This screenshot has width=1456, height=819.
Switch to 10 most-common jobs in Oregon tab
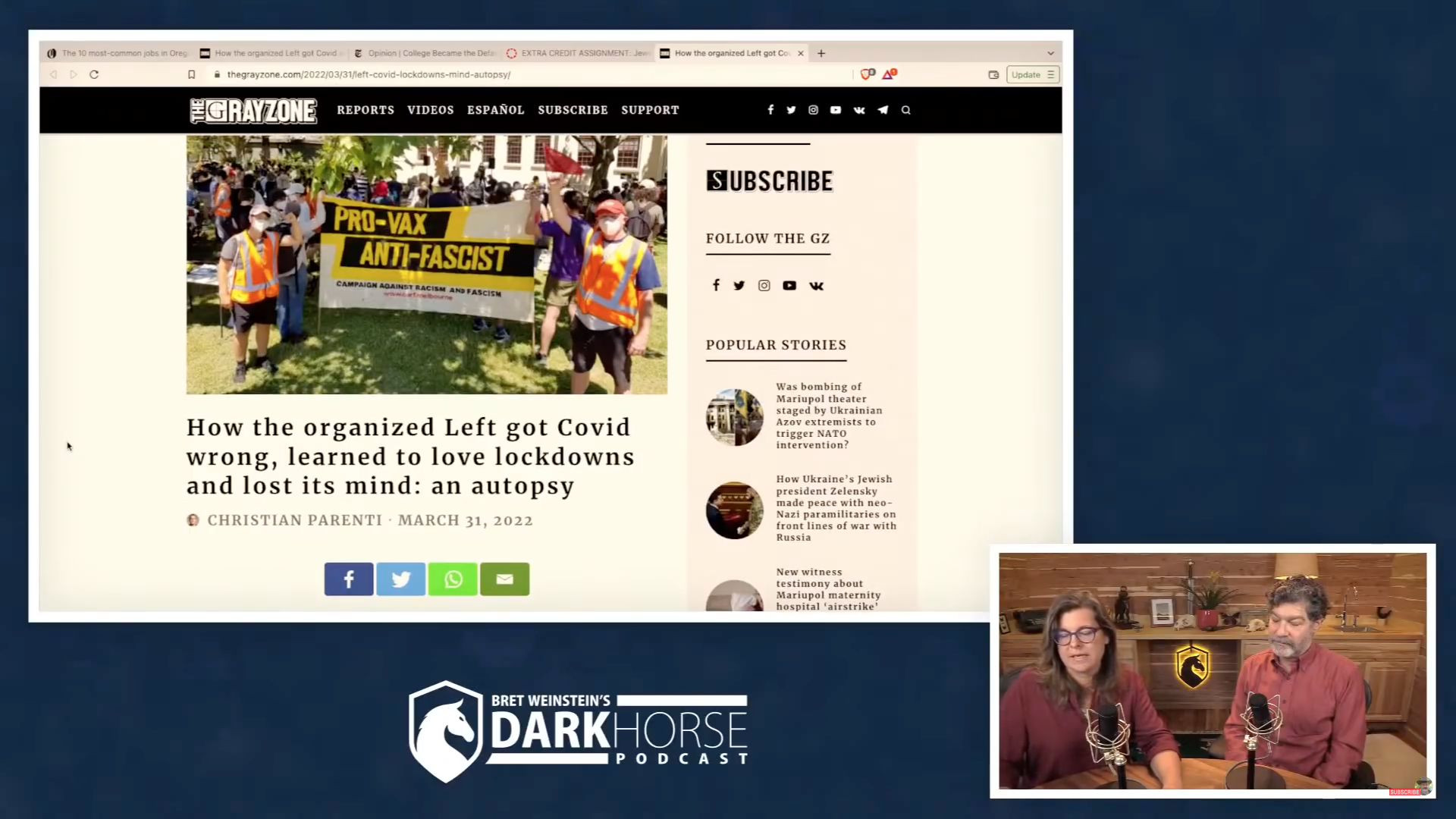coord(118,53)
